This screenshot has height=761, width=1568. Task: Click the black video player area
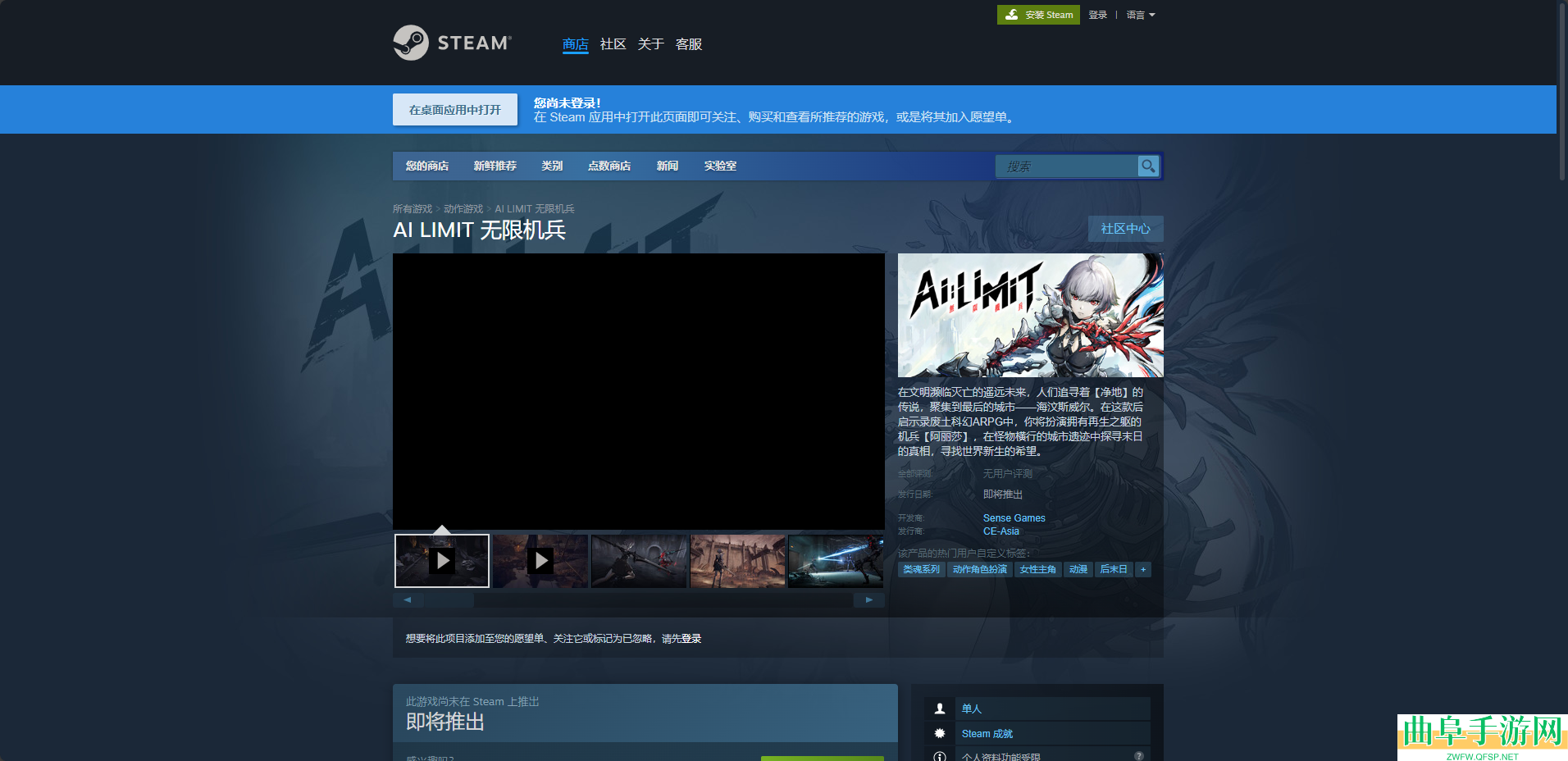pos(639,391)
